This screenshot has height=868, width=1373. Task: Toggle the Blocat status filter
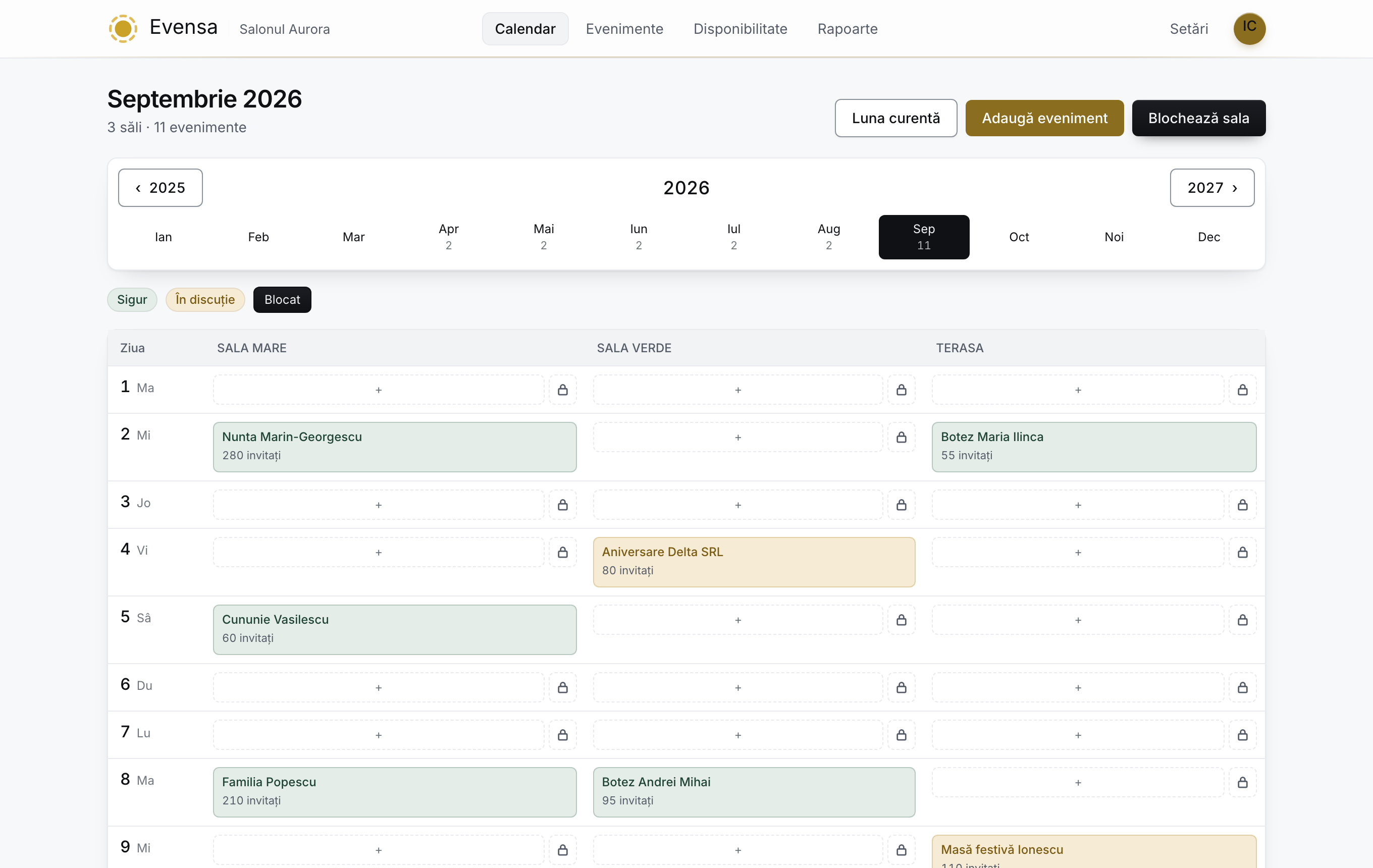click(x=282, y=300)
